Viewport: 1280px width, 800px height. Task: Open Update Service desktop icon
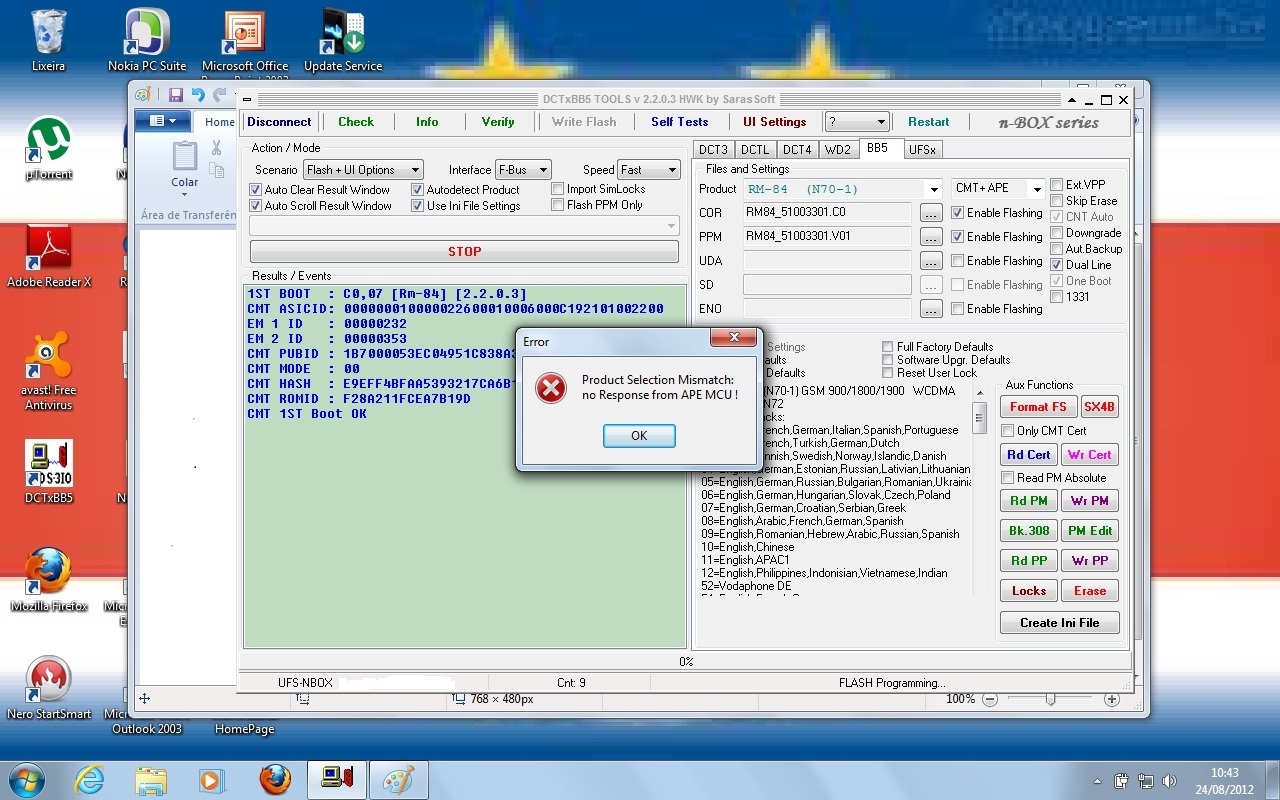click(x=343, y=40)
